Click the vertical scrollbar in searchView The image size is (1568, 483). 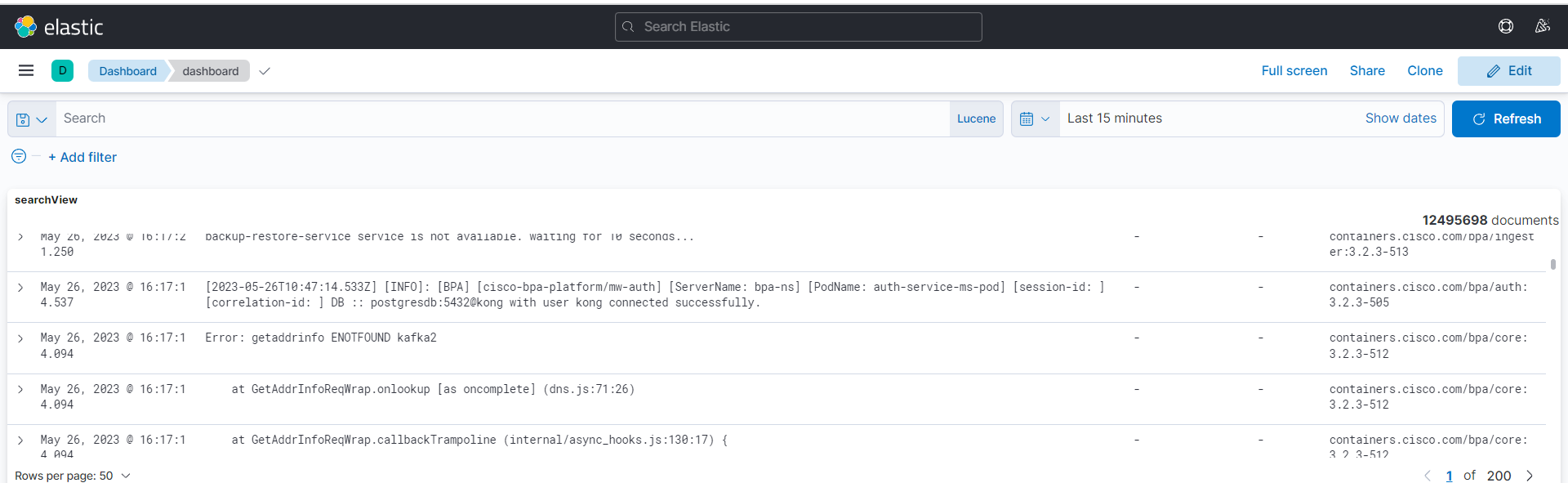pos(1552,265)
